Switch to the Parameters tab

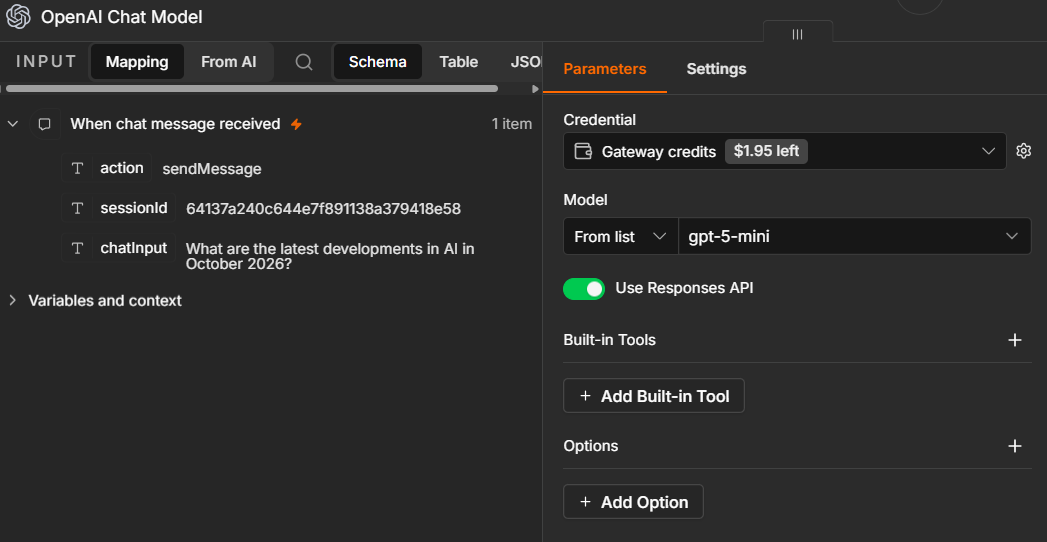pyautogui.click(x=605, y=69)
